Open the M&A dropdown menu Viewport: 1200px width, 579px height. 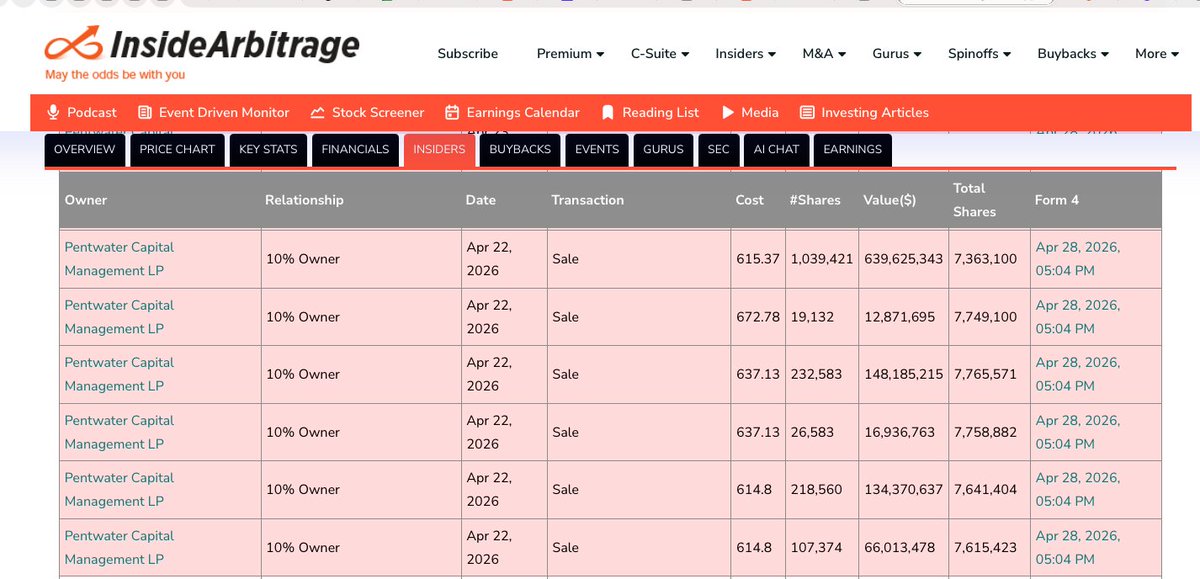[x=824, y=54]
